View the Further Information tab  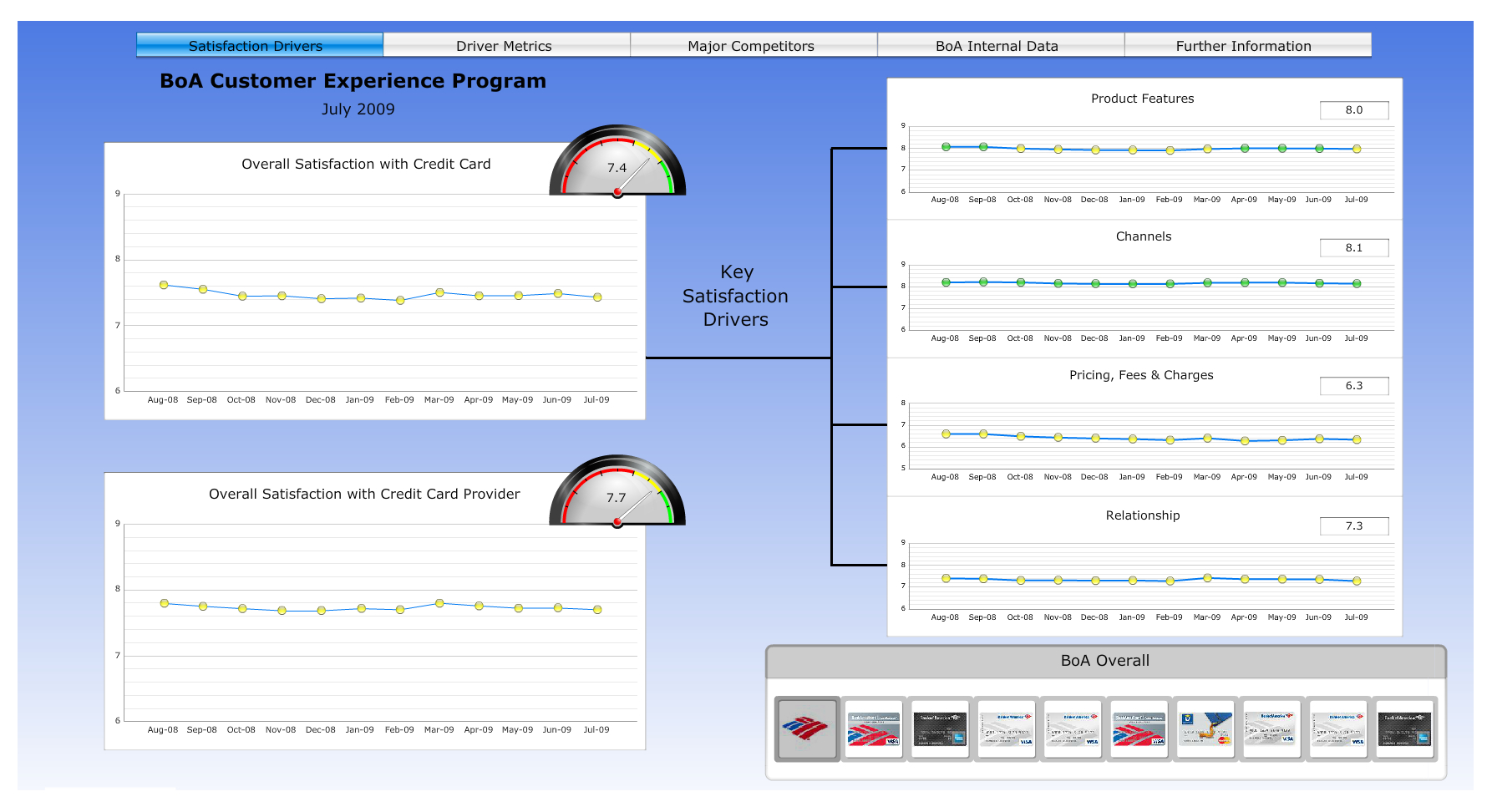[x=1244, y=46]
